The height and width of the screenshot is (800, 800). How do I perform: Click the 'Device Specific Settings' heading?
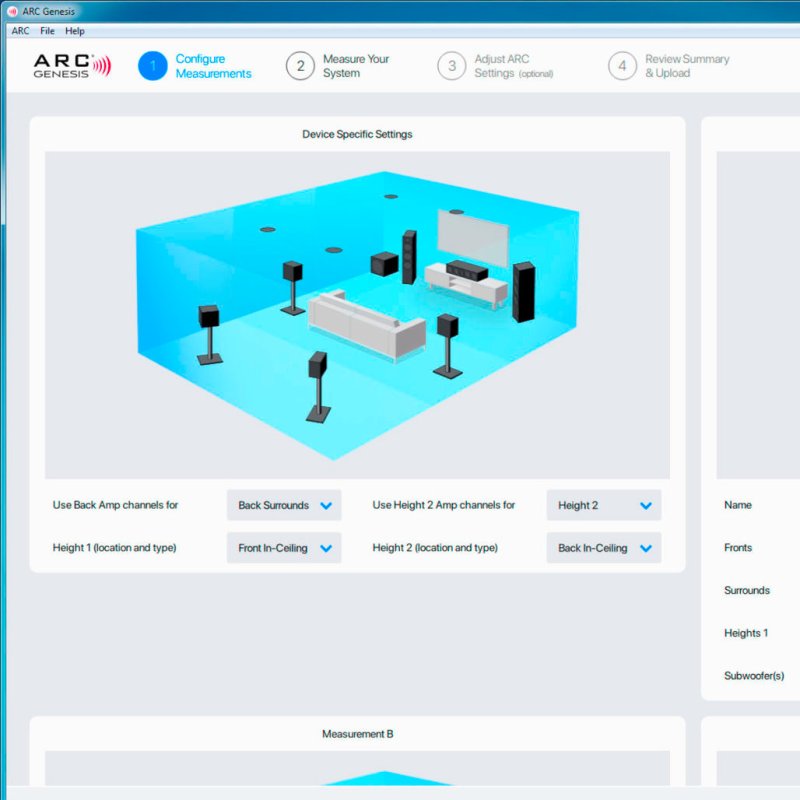[x=357, y=134]
